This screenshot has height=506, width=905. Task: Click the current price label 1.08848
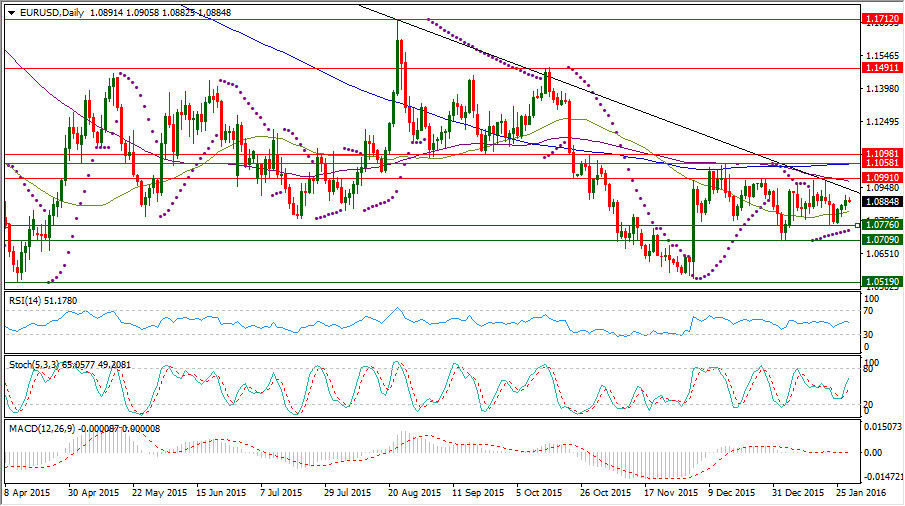(x=881, y=201)
